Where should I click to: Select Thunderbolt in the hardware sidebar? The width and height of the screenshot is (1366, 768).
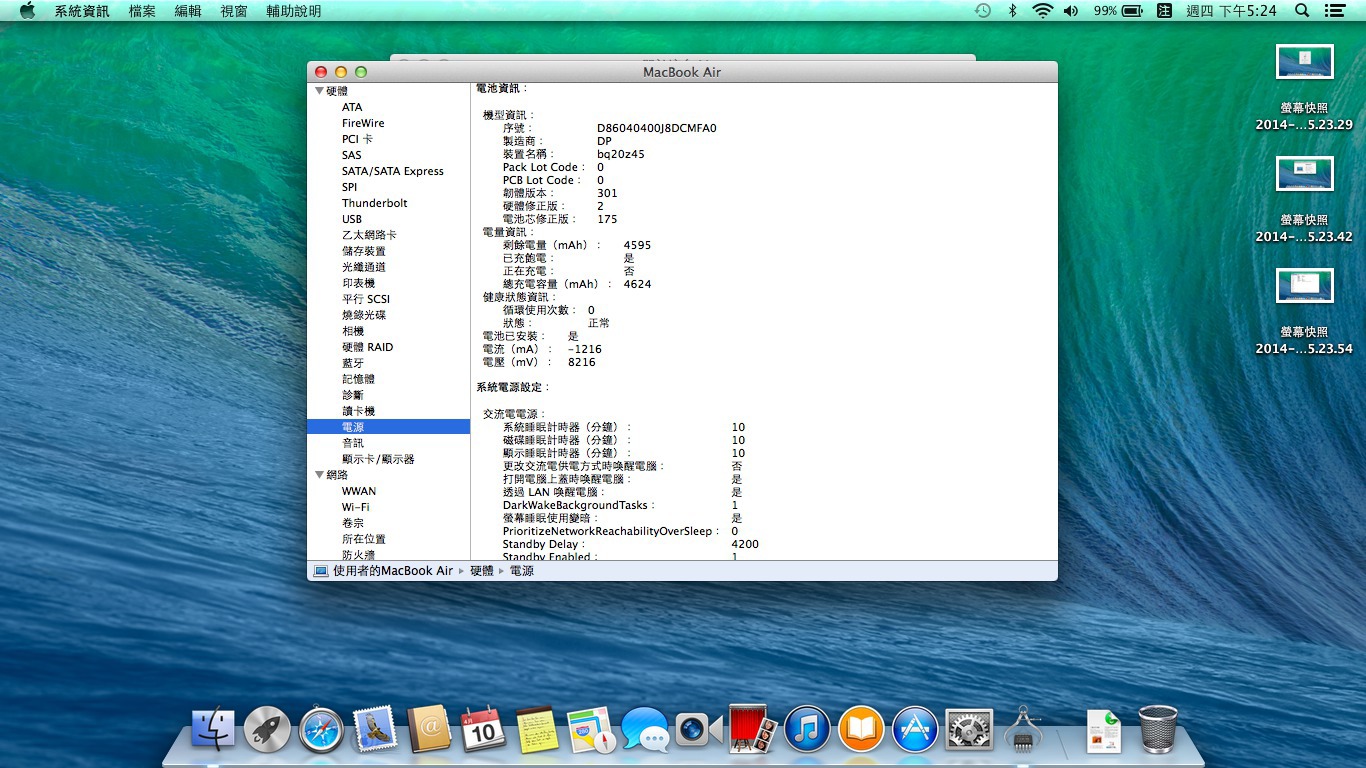point(374,203)
